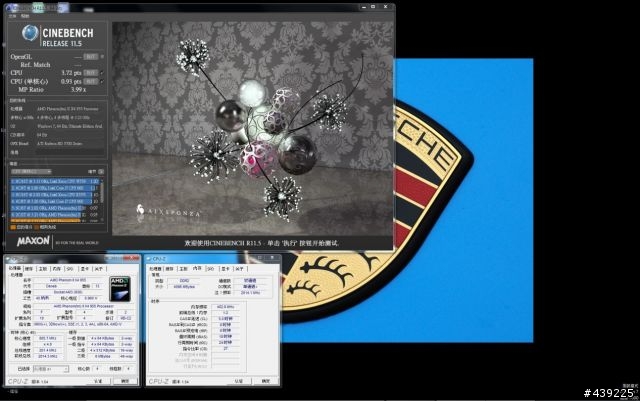This screenshot has height=401, width=640.
Task: Close the CPU-Z processor window
Action: click(x=131, y=258)
